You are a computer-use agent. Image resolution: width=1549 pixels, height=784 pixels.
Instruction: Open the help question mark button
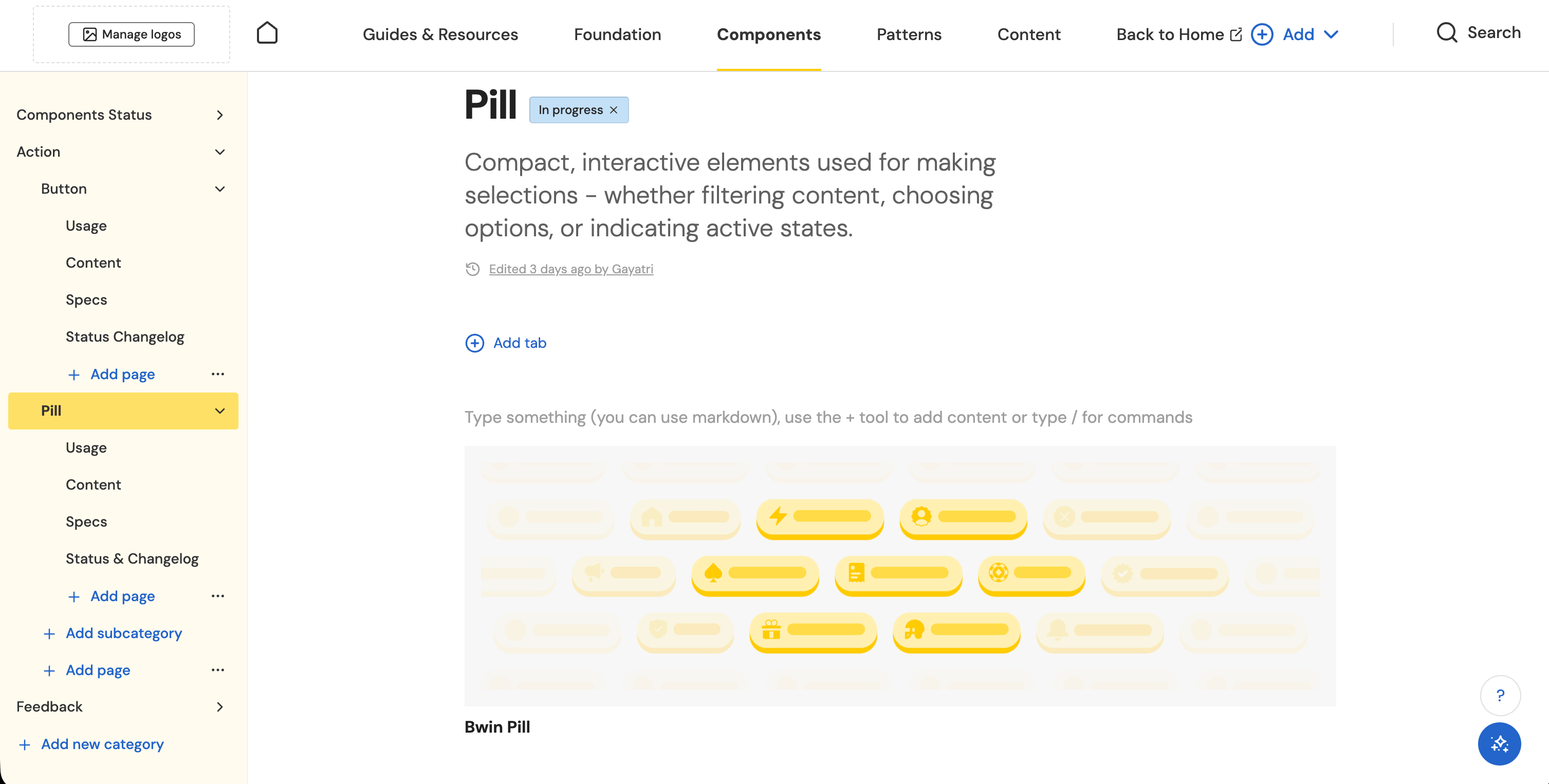pos(1500,696)
